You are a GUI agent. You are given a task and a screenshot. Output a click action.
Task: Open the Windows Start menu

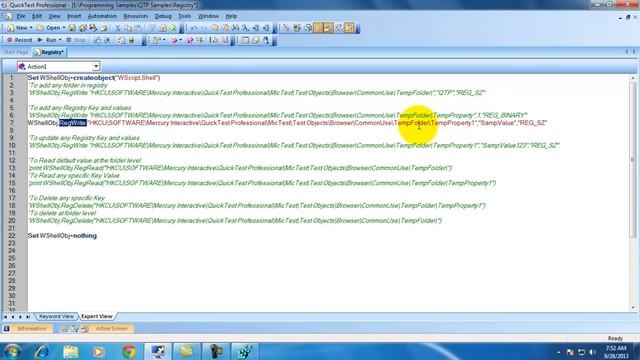[12, 351]
